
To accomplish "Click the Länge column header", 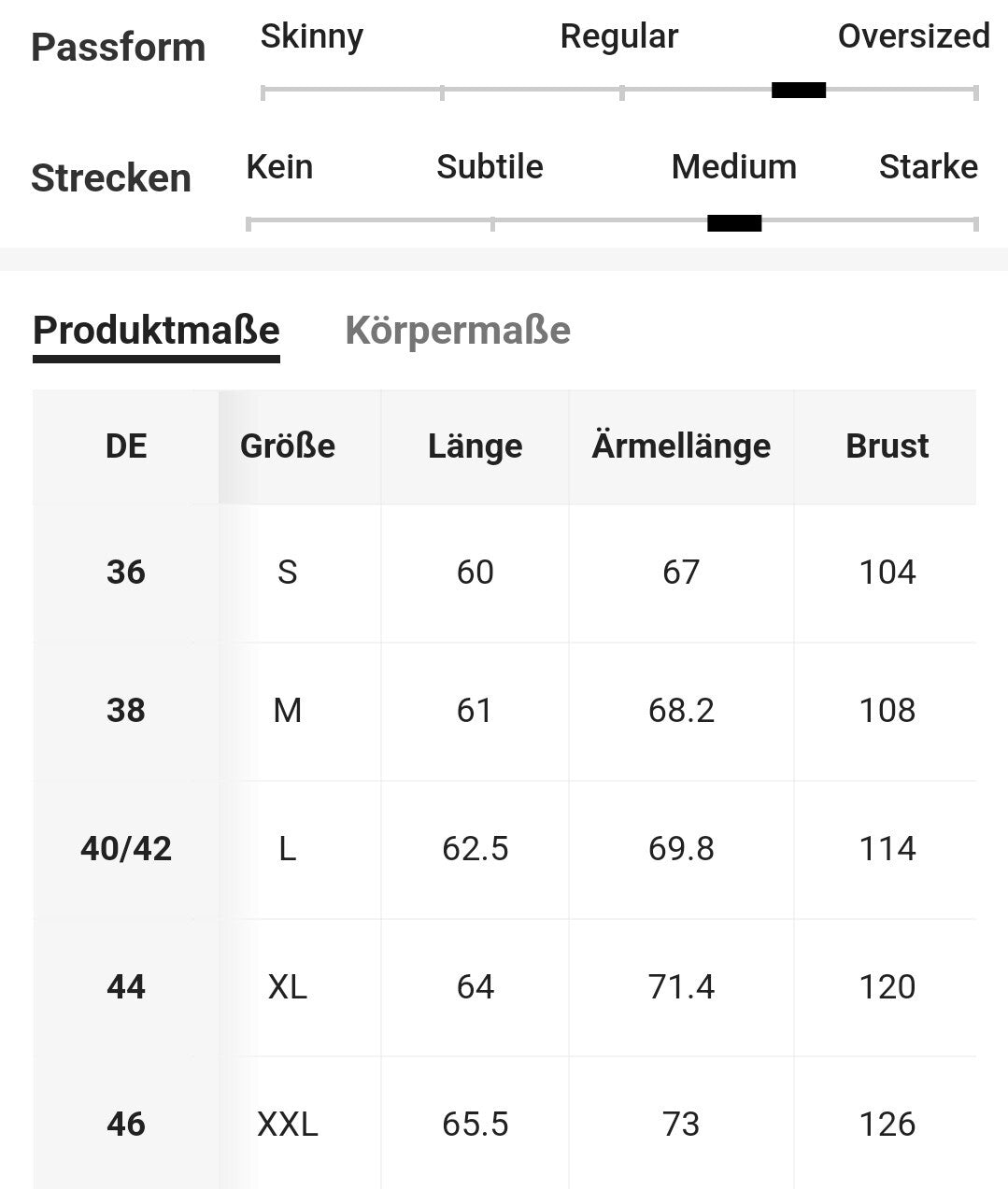I will [x=475, y=446].
